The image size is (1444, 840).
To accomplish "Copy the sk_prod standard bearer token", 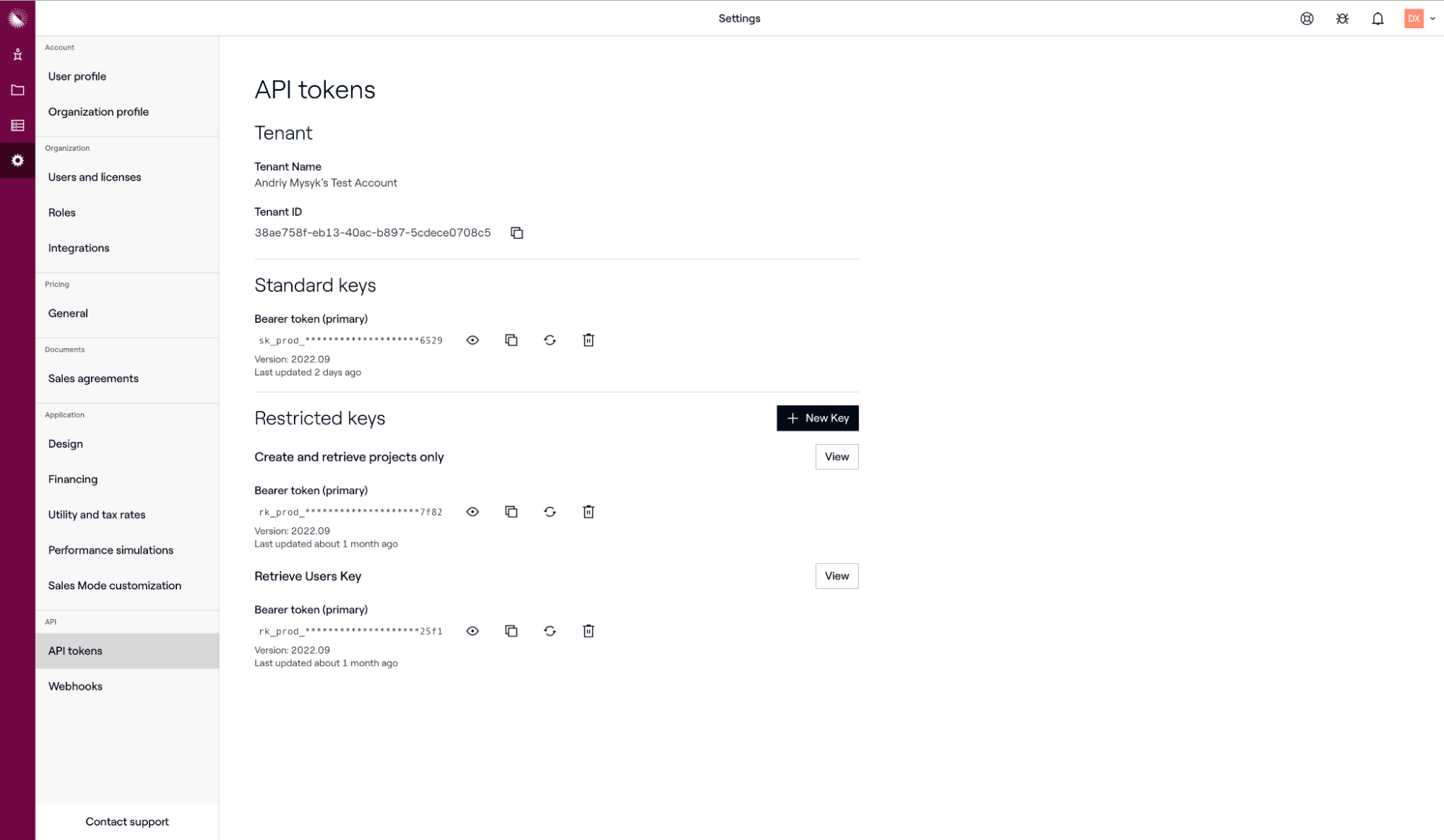I will (511, 340).
